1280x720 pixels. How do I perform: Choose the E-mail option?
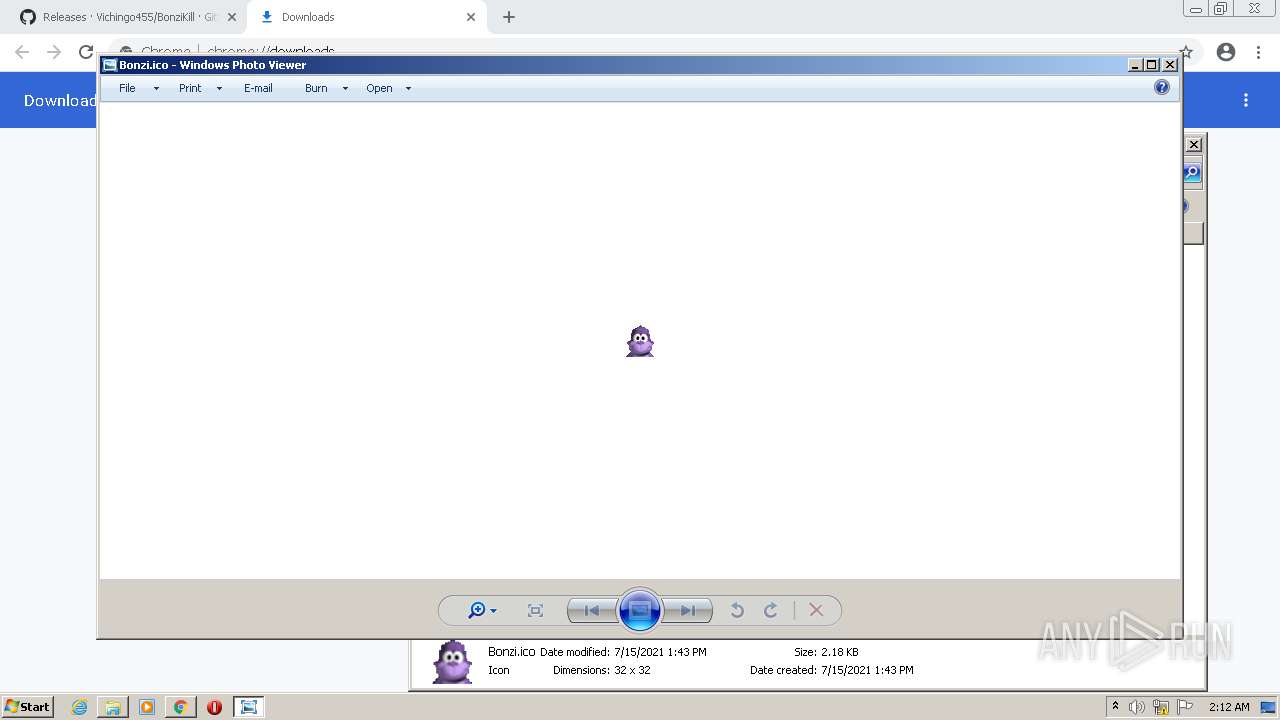258,88
